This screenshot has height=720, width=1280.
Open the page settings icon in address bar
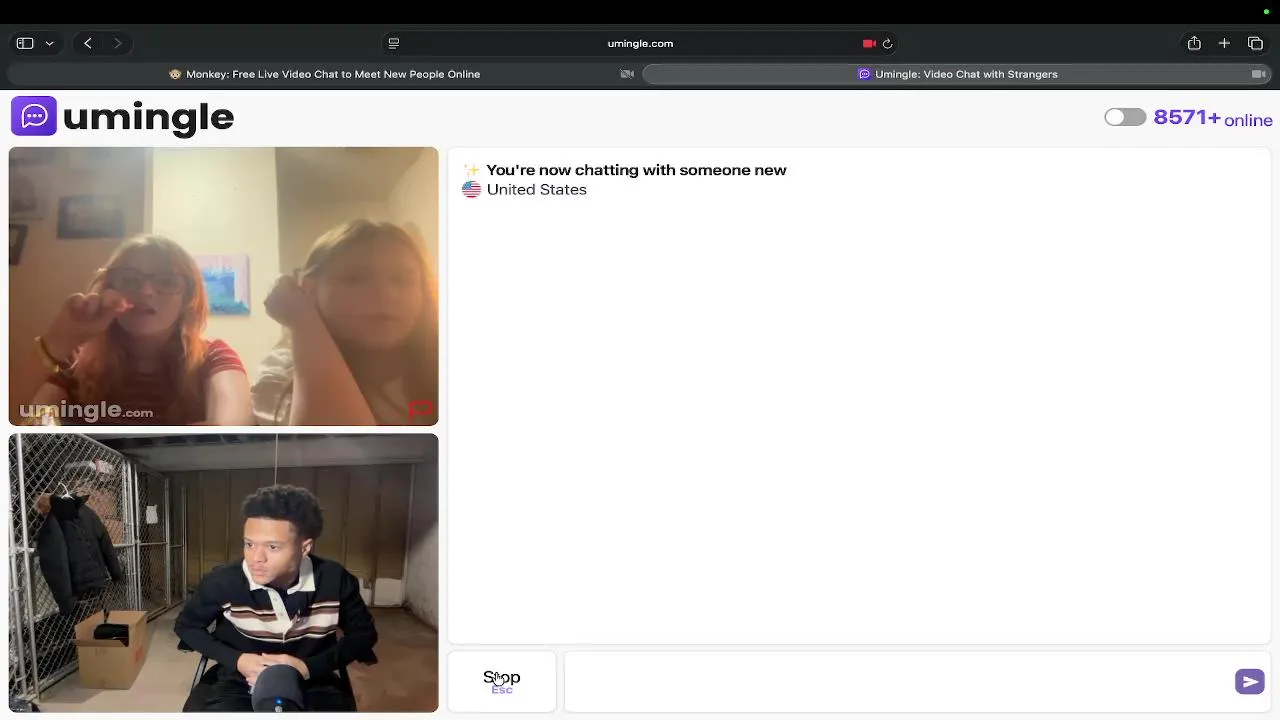pyautogui.click(x=393, y=43)
